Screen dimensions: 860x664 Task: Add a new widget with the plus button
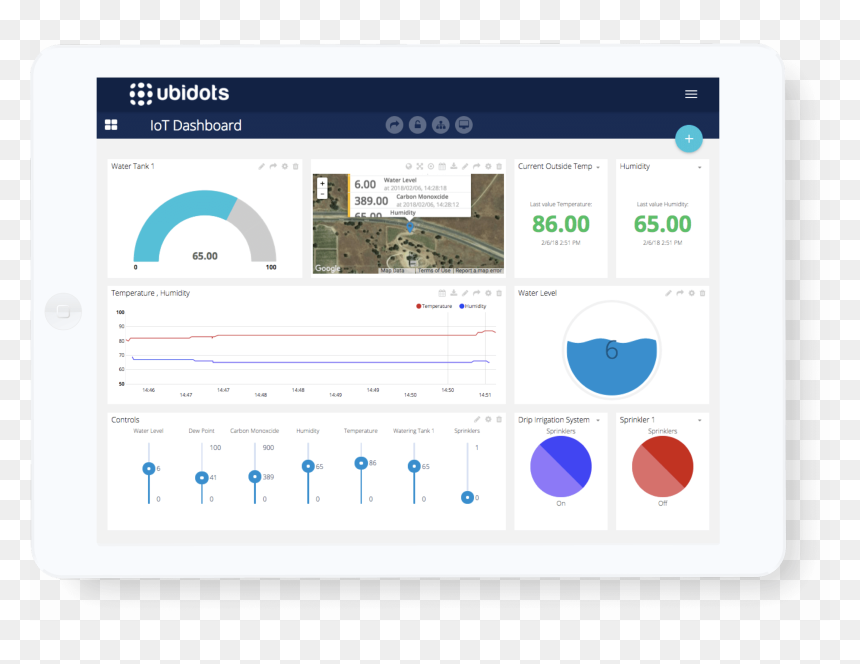pos(689,139)
